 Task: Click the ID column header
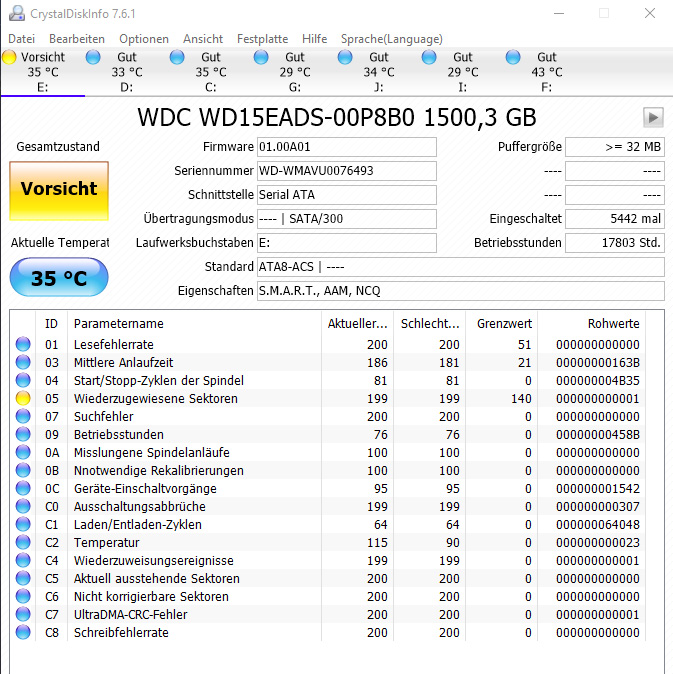point(52,323)
